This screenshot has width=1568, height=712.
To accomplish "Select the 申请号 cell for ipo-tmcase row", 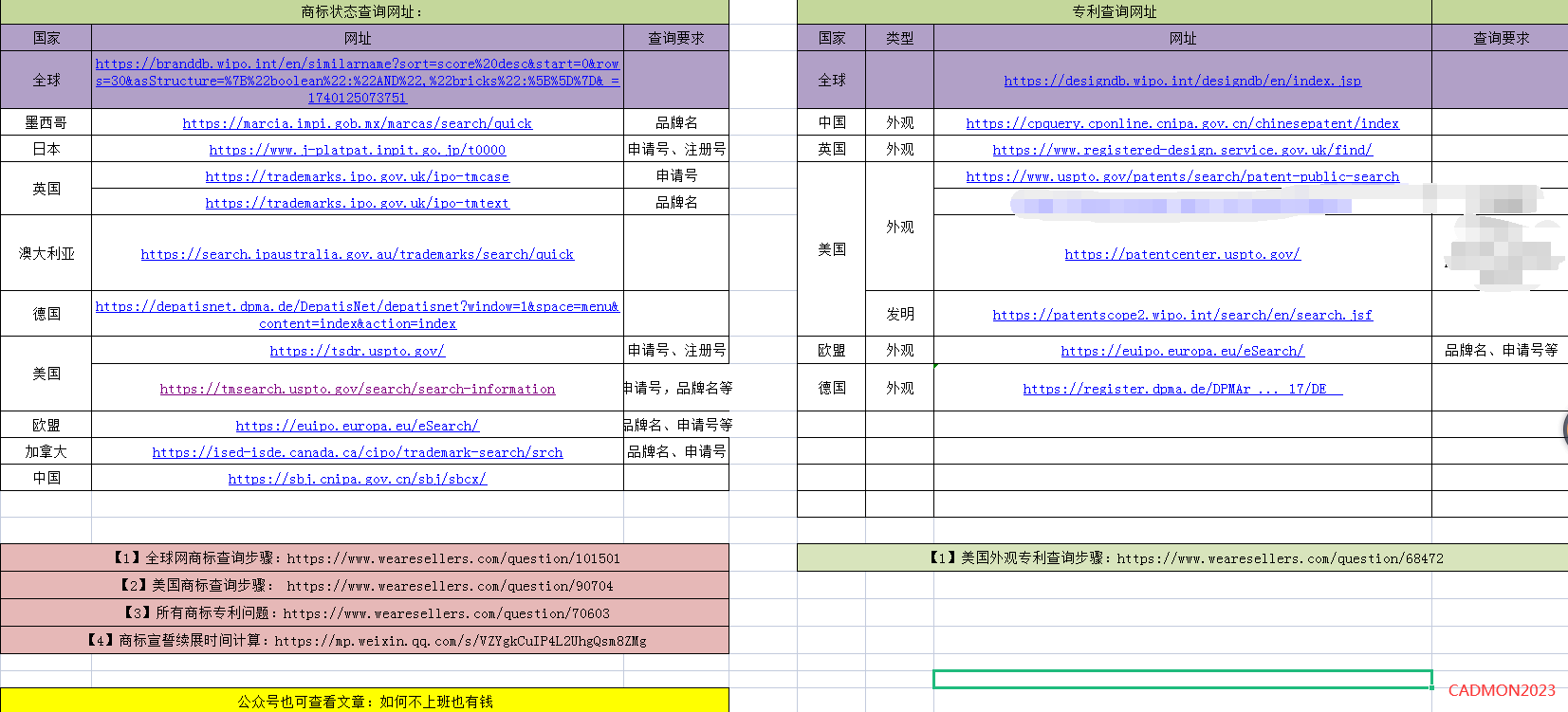I will click(676, 175).
